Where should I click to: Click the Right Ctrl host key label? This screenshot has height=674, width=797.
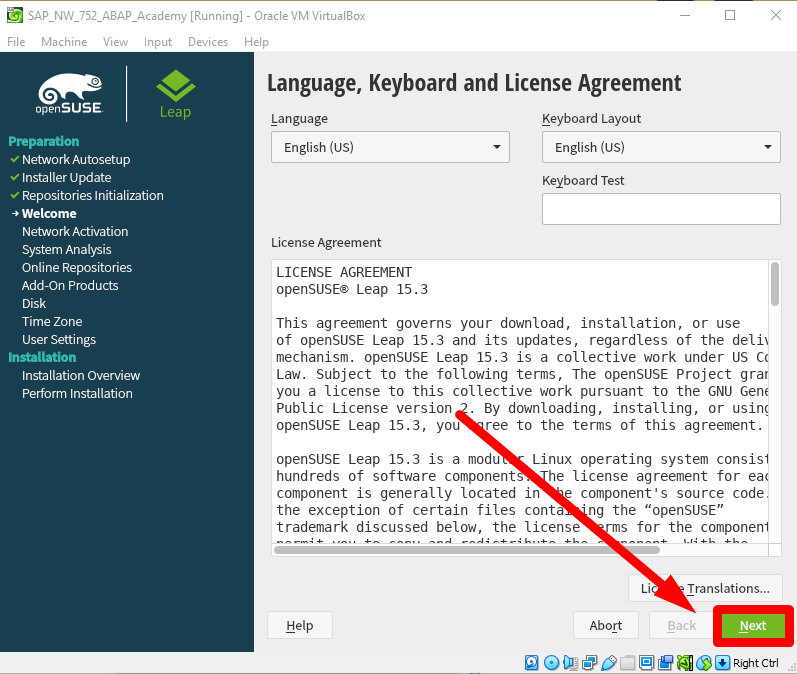(755, 663)
